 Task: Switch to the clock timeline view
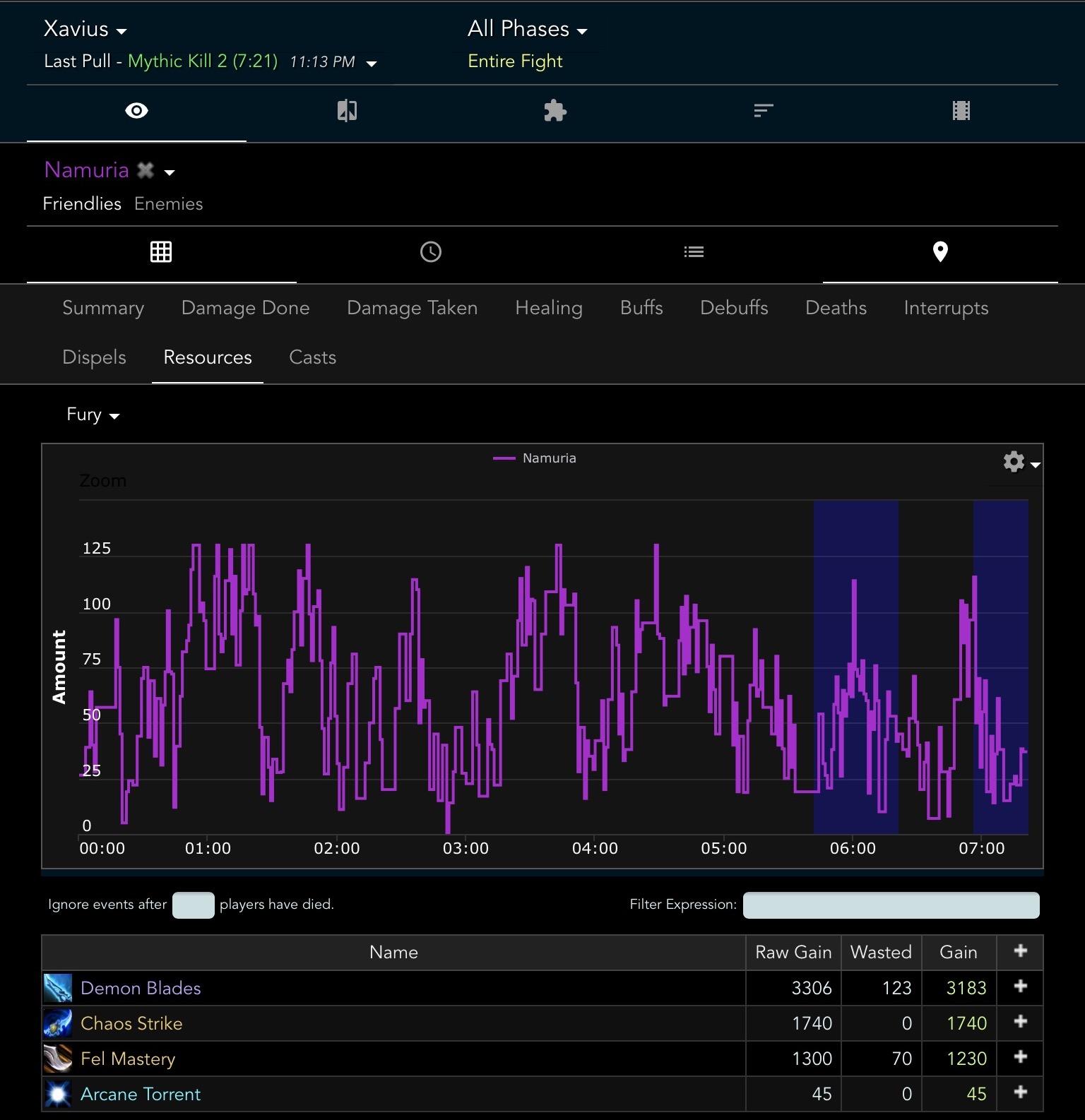430,252
